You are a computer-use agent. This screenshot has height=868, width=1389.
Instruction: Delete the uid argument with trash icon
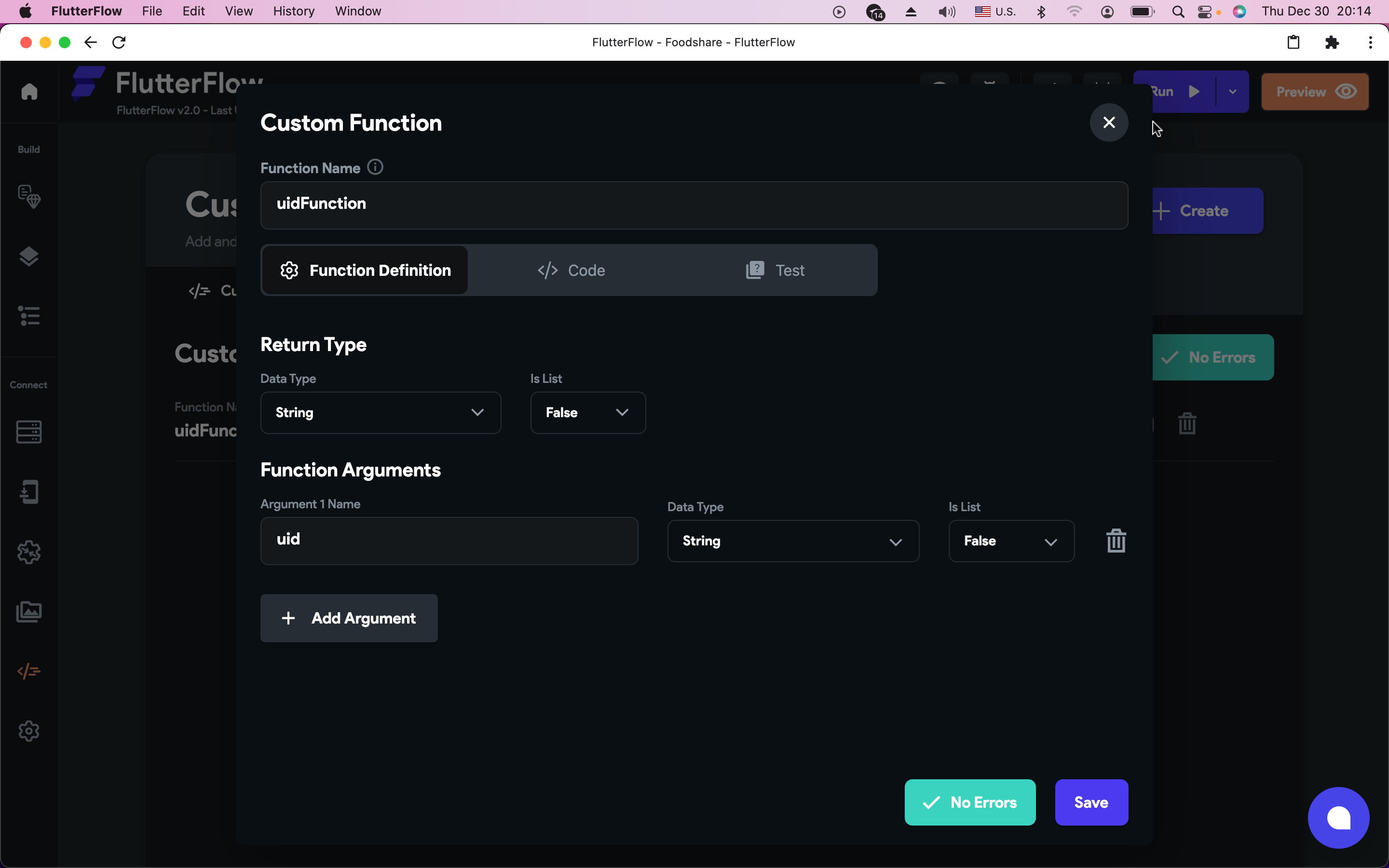1117,541
